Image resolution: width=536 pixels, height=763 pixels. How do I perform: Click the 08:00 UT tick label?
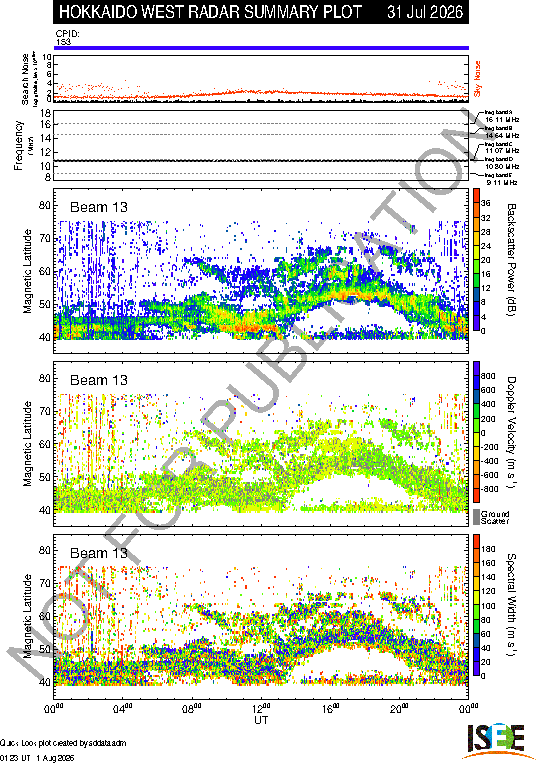(192, 709)
